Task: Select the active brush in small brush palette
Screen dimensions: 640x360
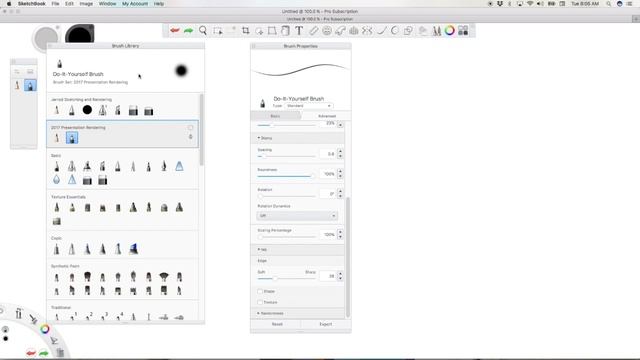Action: 30,85
